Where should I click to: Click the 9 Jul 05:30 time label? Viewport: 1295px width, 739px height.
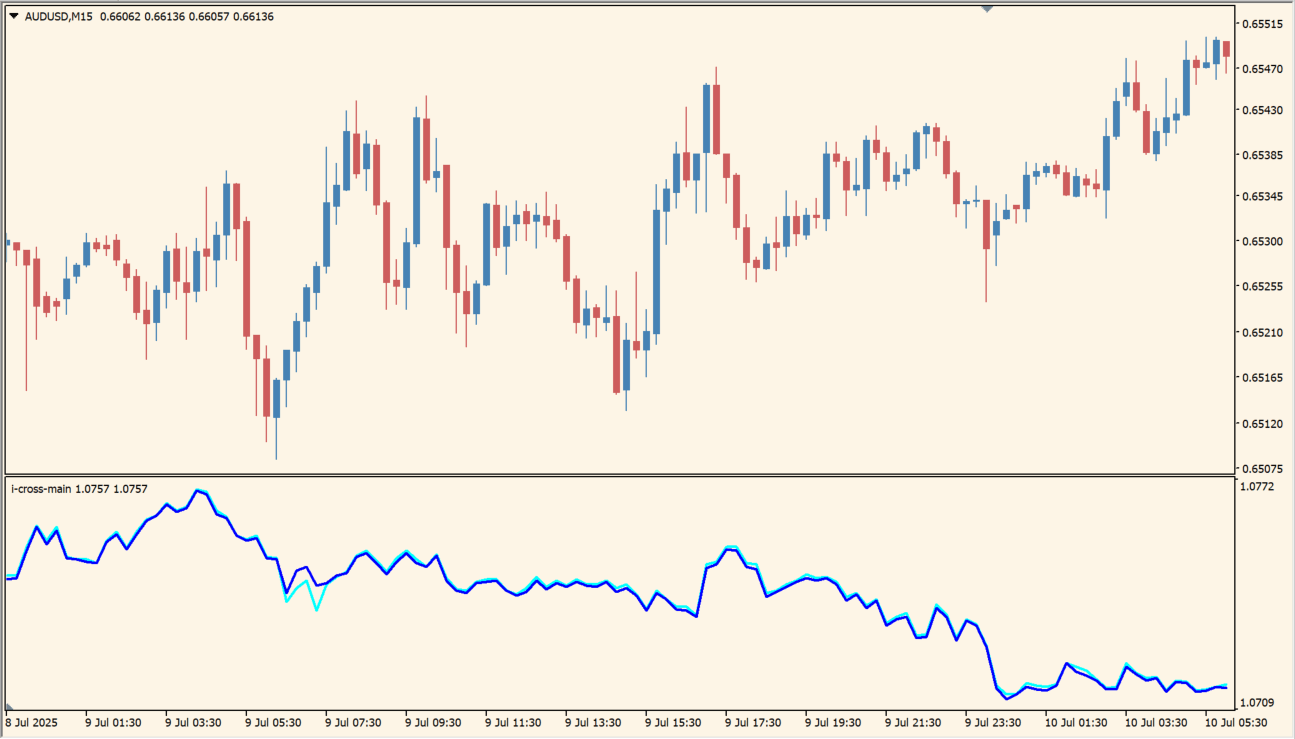pos(273,722)
